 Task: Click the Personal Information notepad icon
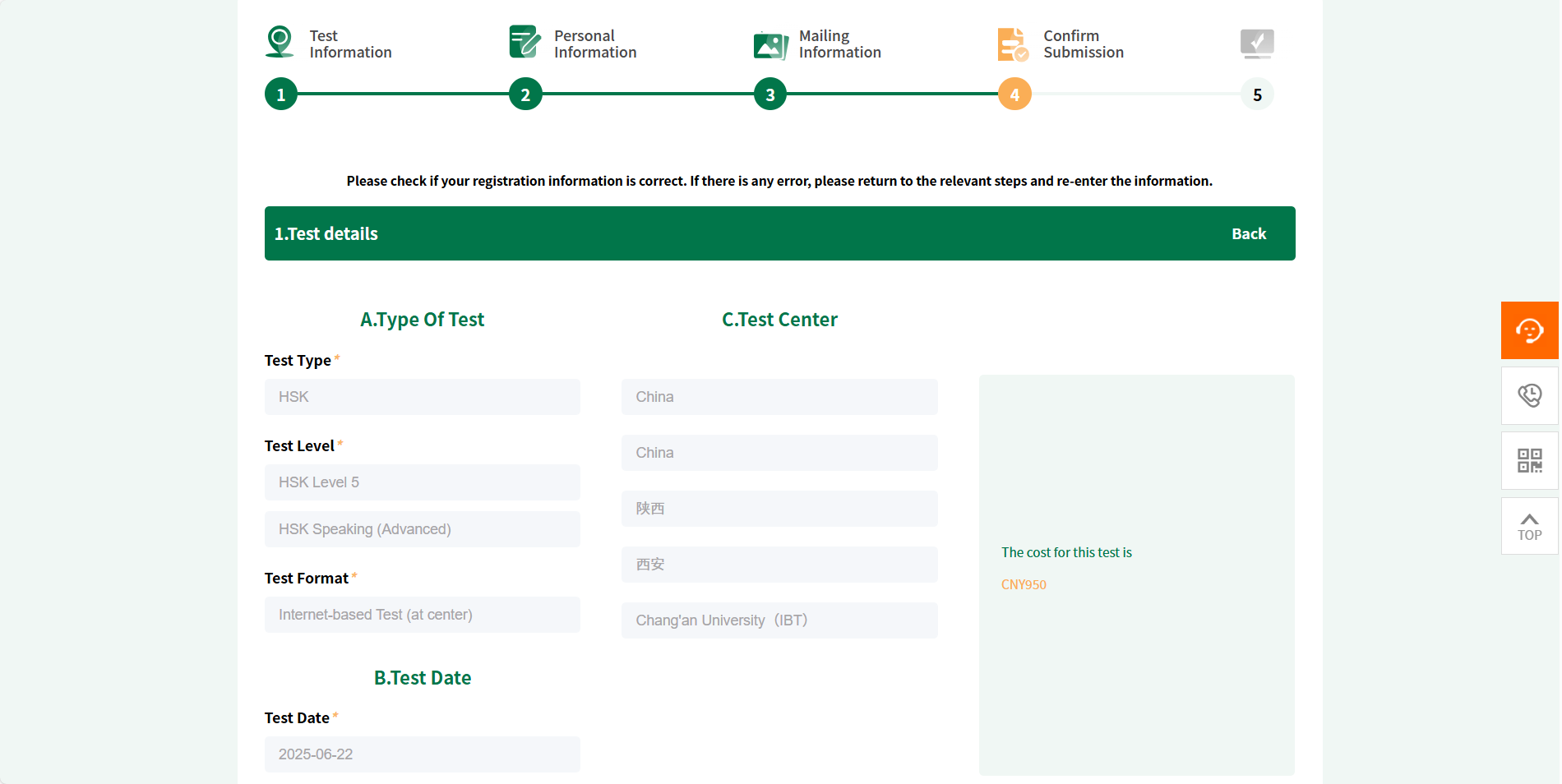[x=525, y=42]
